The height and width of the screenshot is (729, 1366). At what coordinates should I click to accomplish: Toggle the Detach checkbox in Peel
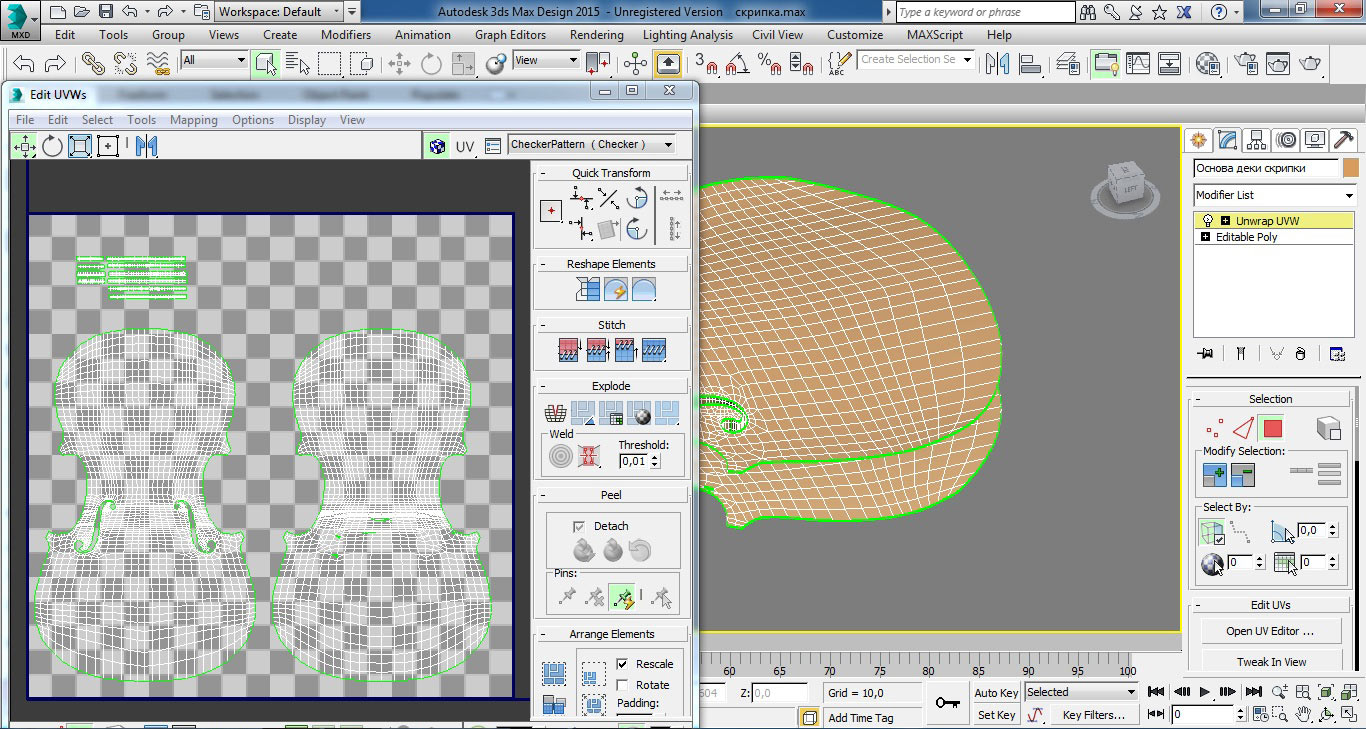point(578,526)
